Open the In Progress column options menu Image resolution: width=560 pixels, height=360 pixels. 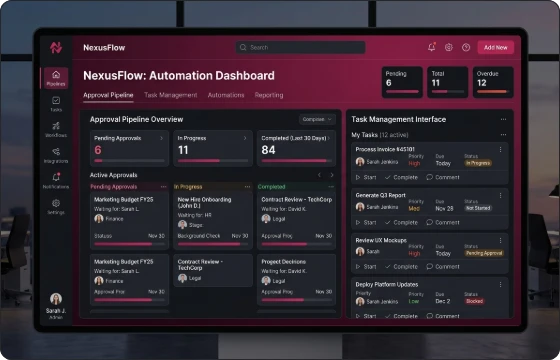point(248,187)
